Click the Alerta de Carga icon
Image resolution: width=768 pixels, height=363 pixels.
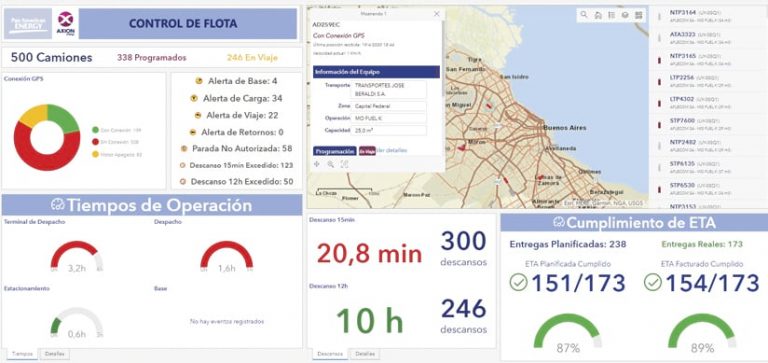pos(194,98)
